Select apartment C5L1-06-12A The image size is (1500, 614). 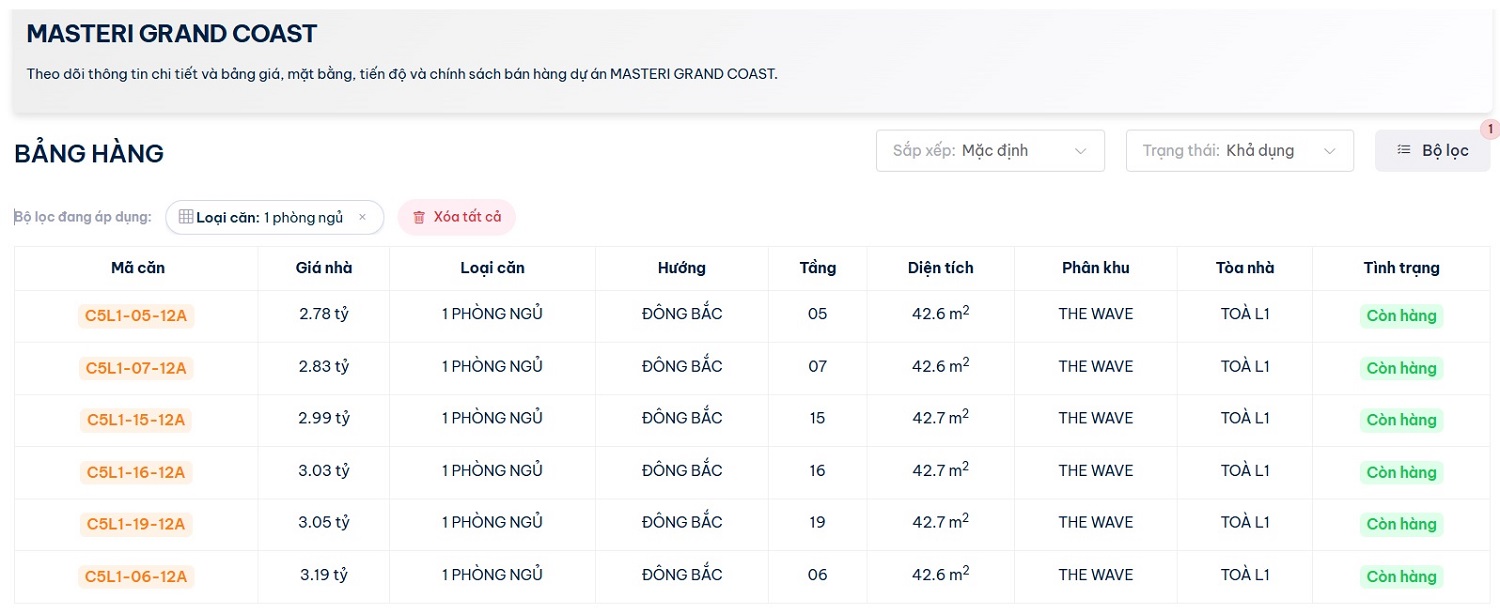(x=136, y=576)
